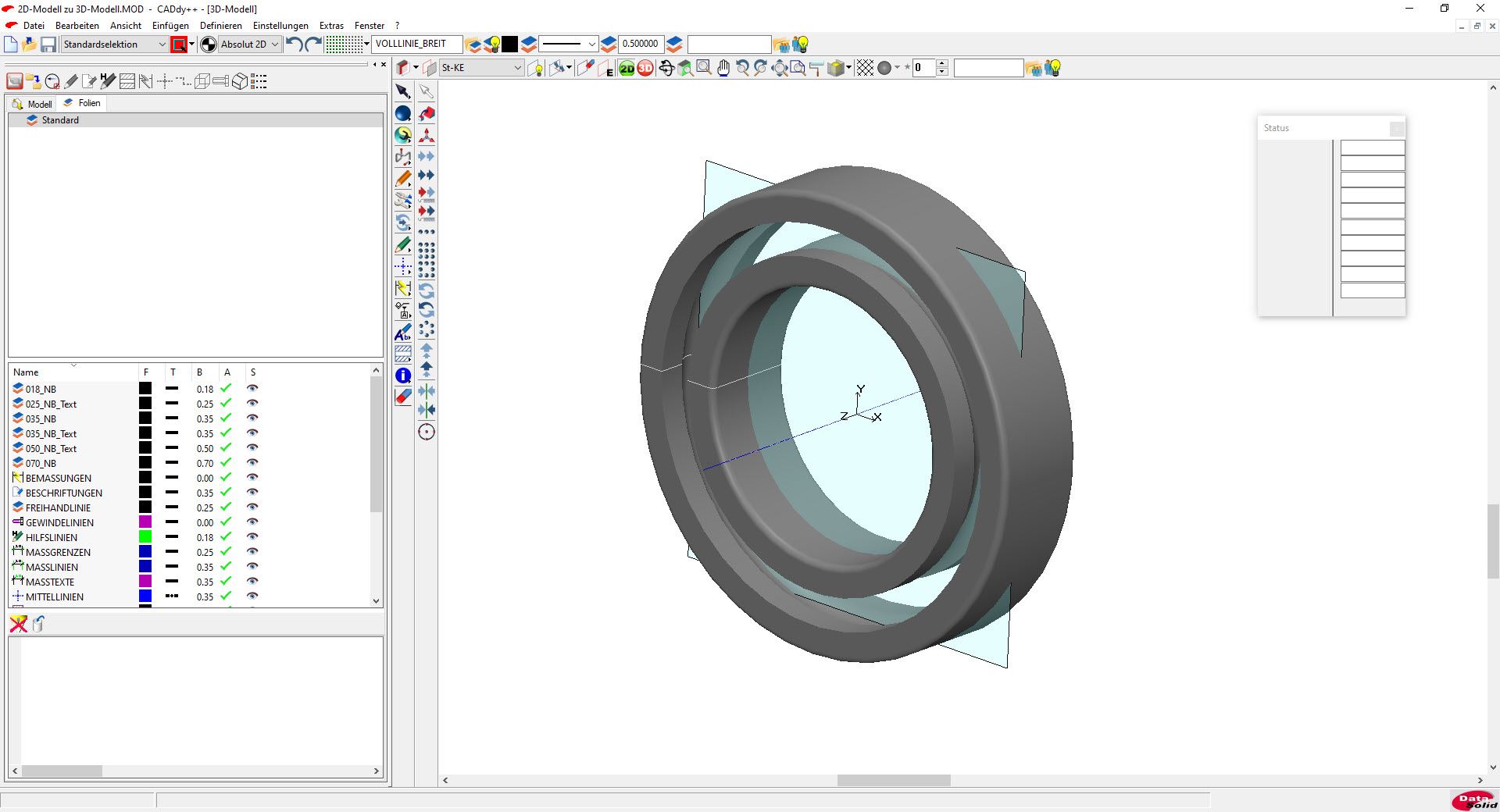Click the magenta color swatch of GEWINDELINIEN
Viewport: 1500px width, 812px height.
(x=145, y=522)
